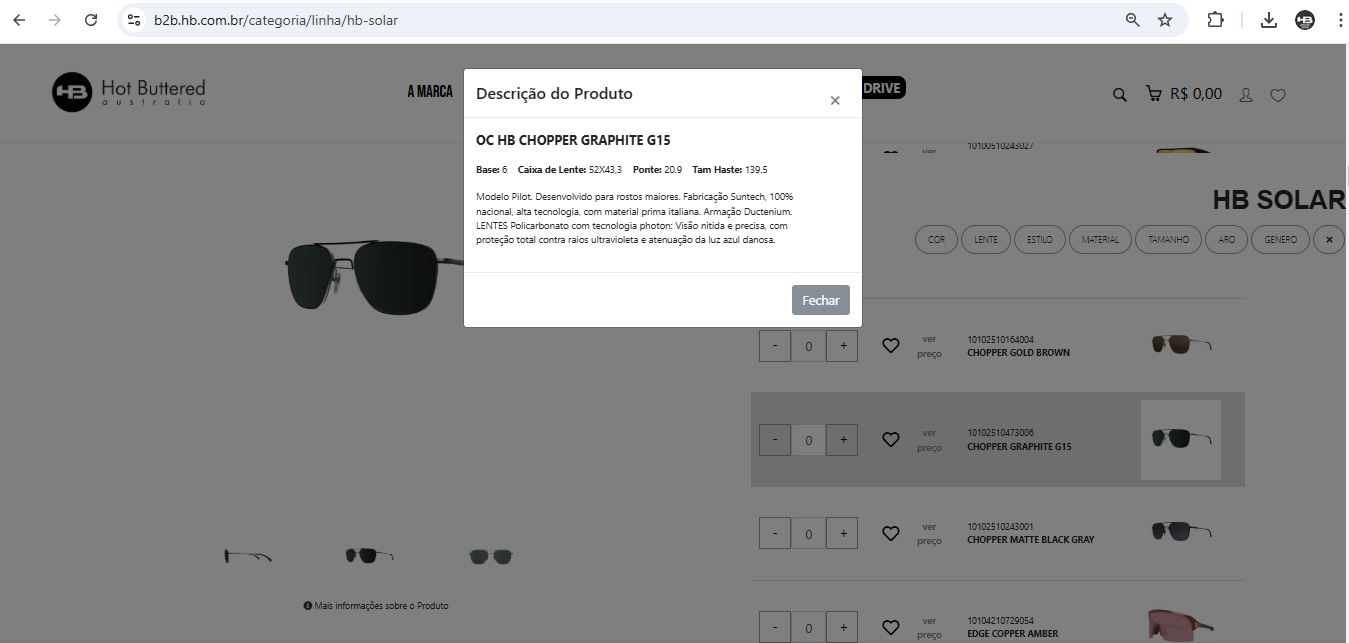This screenshot has width=1349, height=643.
Task: Clear filters with the round X button
Action: [1329, 240]
